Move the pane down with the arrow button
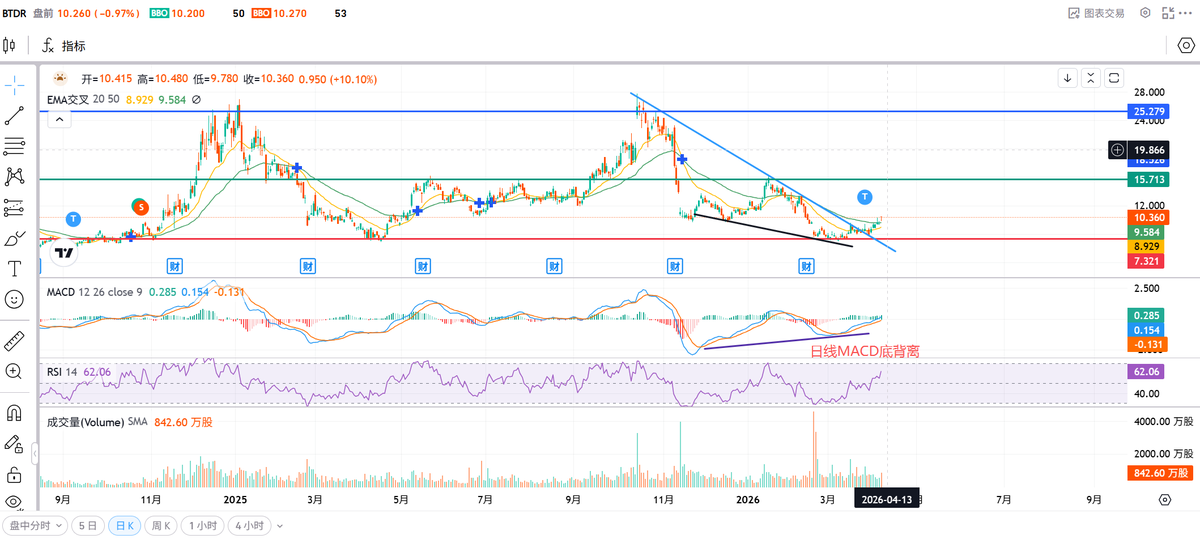1200x539 pixels. point(1068,78)
